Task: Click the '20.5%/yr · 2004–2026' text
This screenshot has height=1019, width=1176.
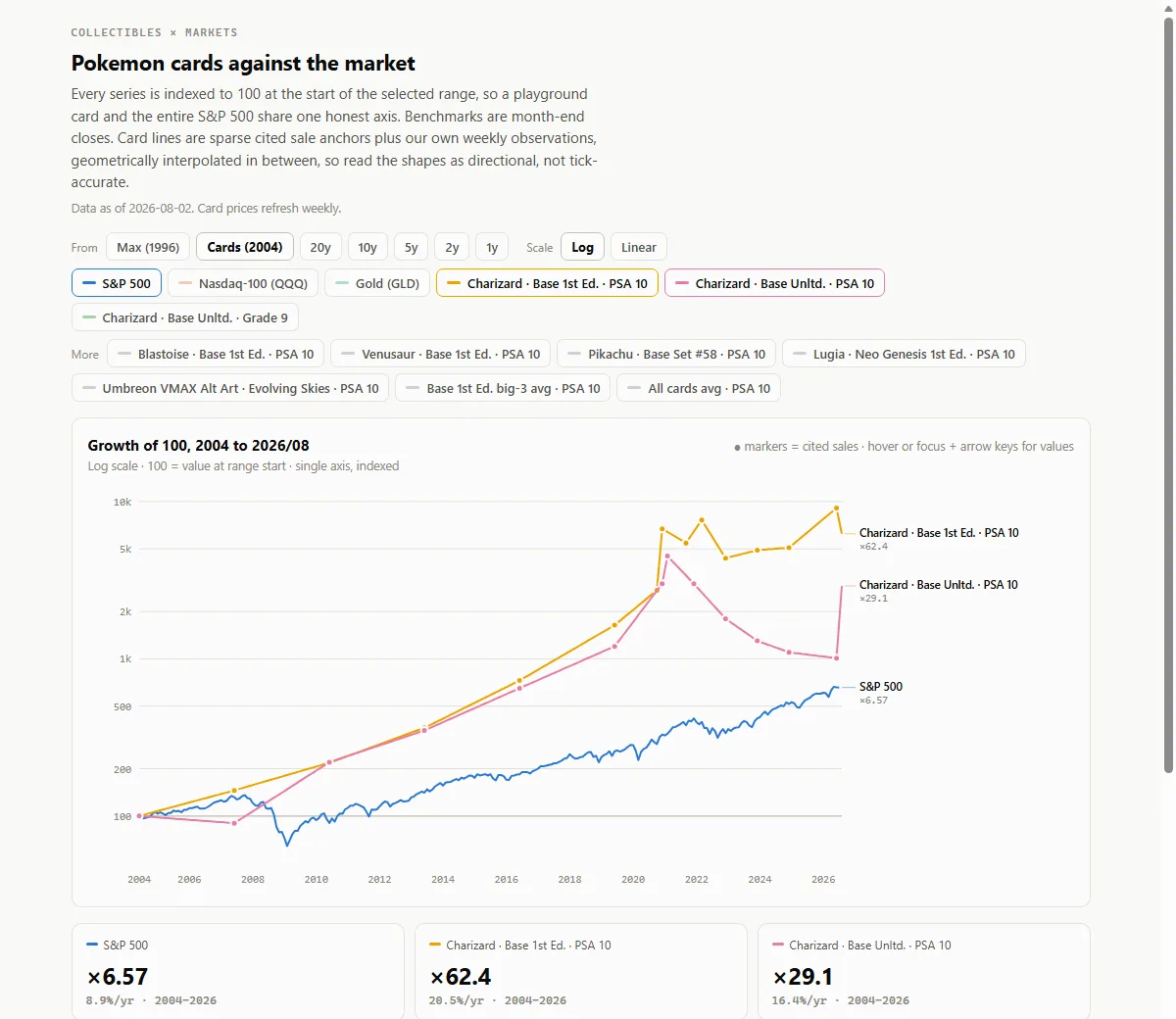Action: pyautogui.click(x=498, y=1000)
